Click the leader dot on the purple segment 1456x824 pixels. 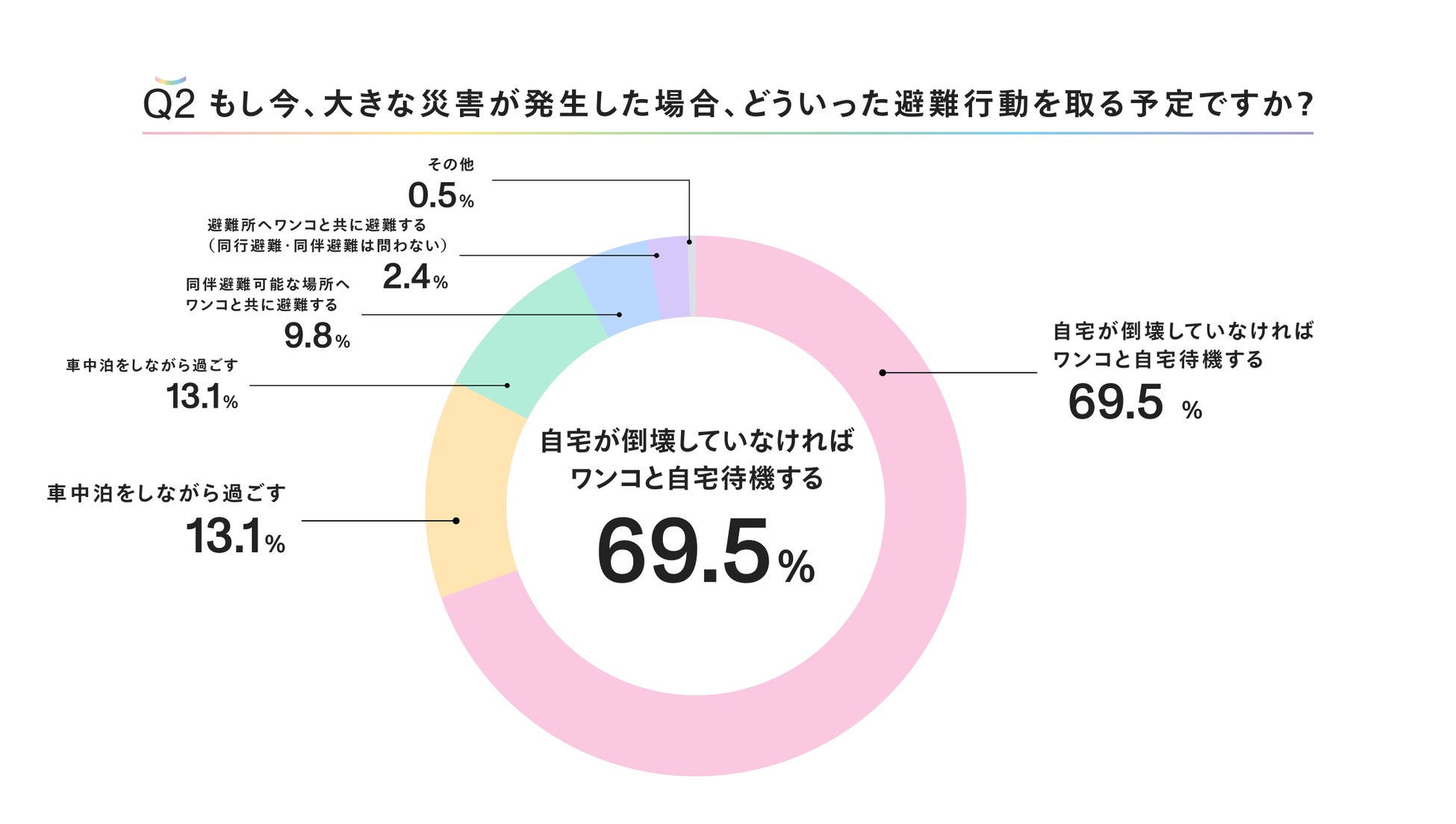pos(656,255)
